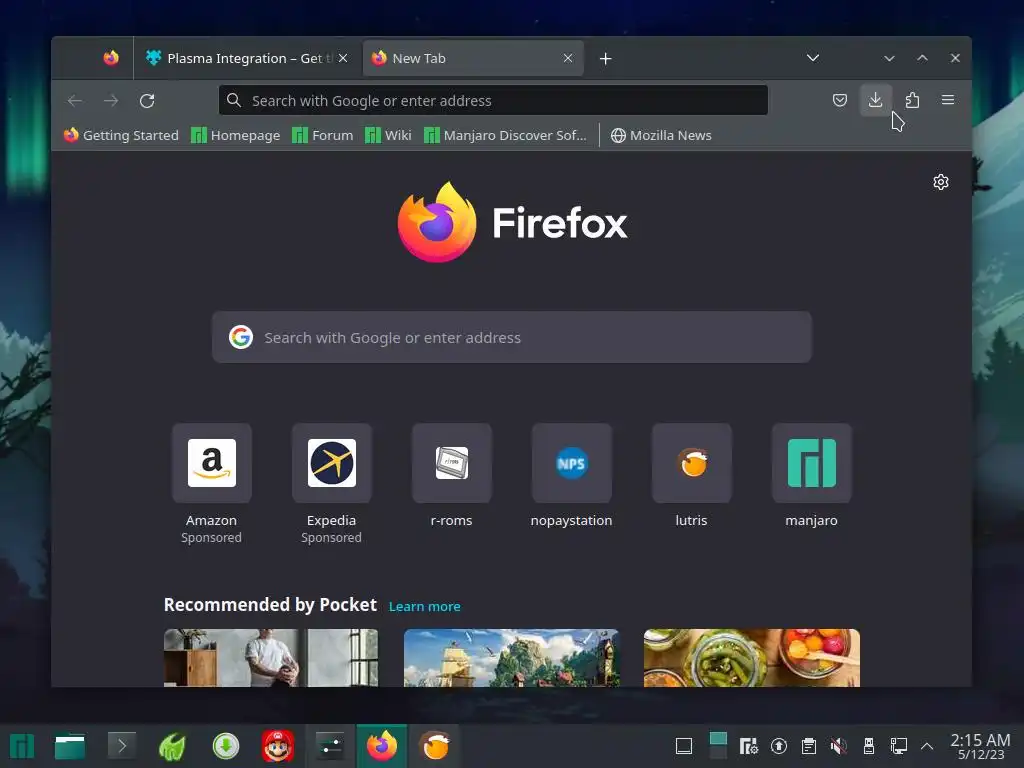This screenshot has width=1024, height=768.
Task: Open Pocket story with island ship artwork
Action: (x=511, y=658)
